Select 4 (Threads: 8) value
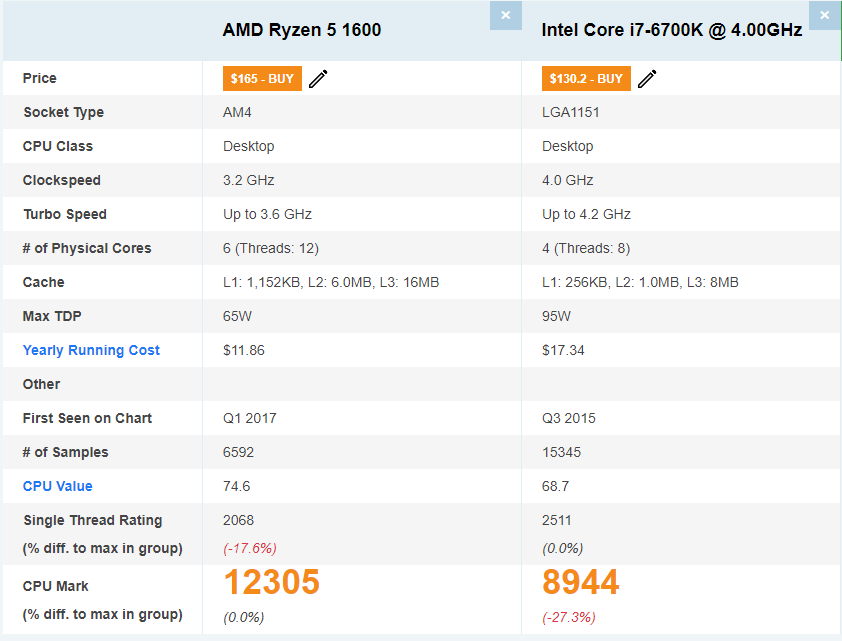Viewport: 842px width, 641px height. 586,248
